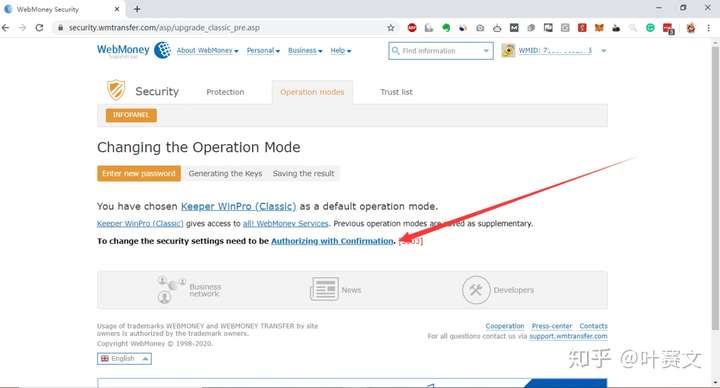720x388 pixels.
Task: Switch to the Trust list tab
Action: click(396, 92)
